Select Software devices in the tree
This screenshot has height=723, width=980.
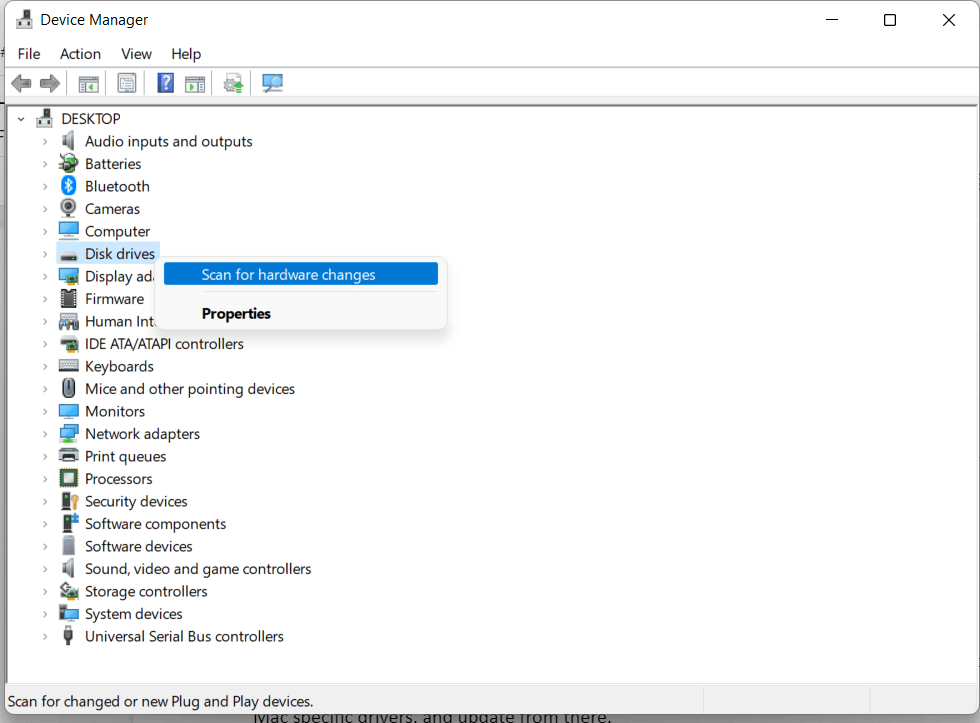pyautogui.click(x=139, y=546)
